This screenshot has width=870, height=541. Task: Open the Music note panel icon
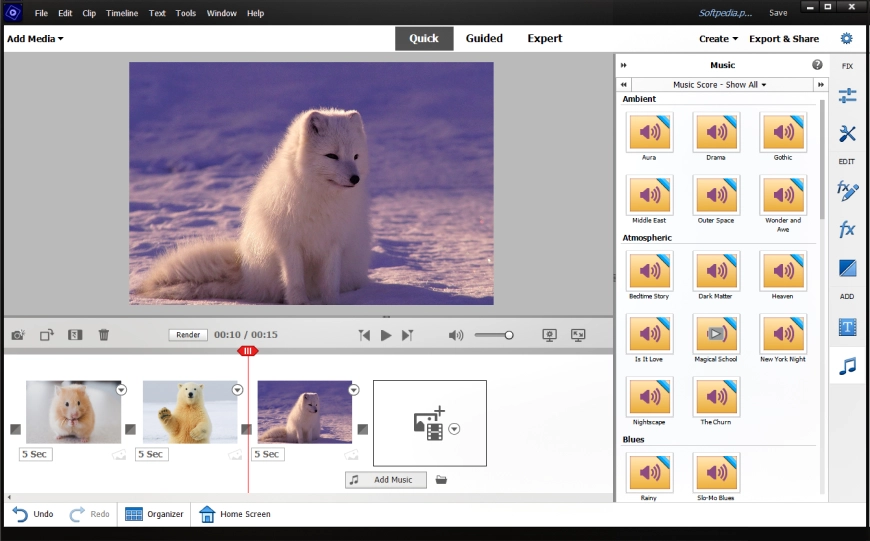(x=847, y=366)
